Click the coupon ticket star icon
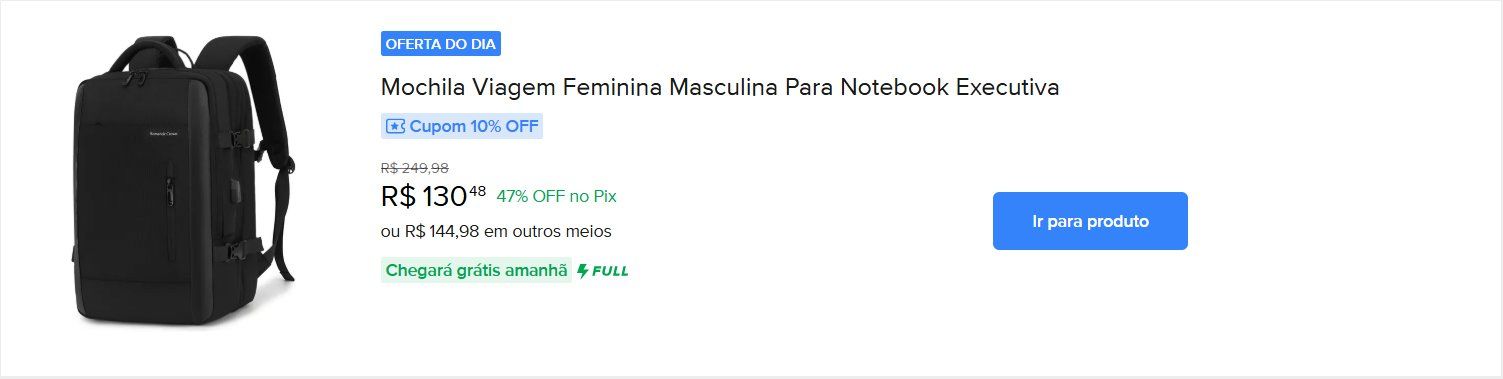Image resolution: width=1503 pixels, height=379 pixels. point(395,127)
